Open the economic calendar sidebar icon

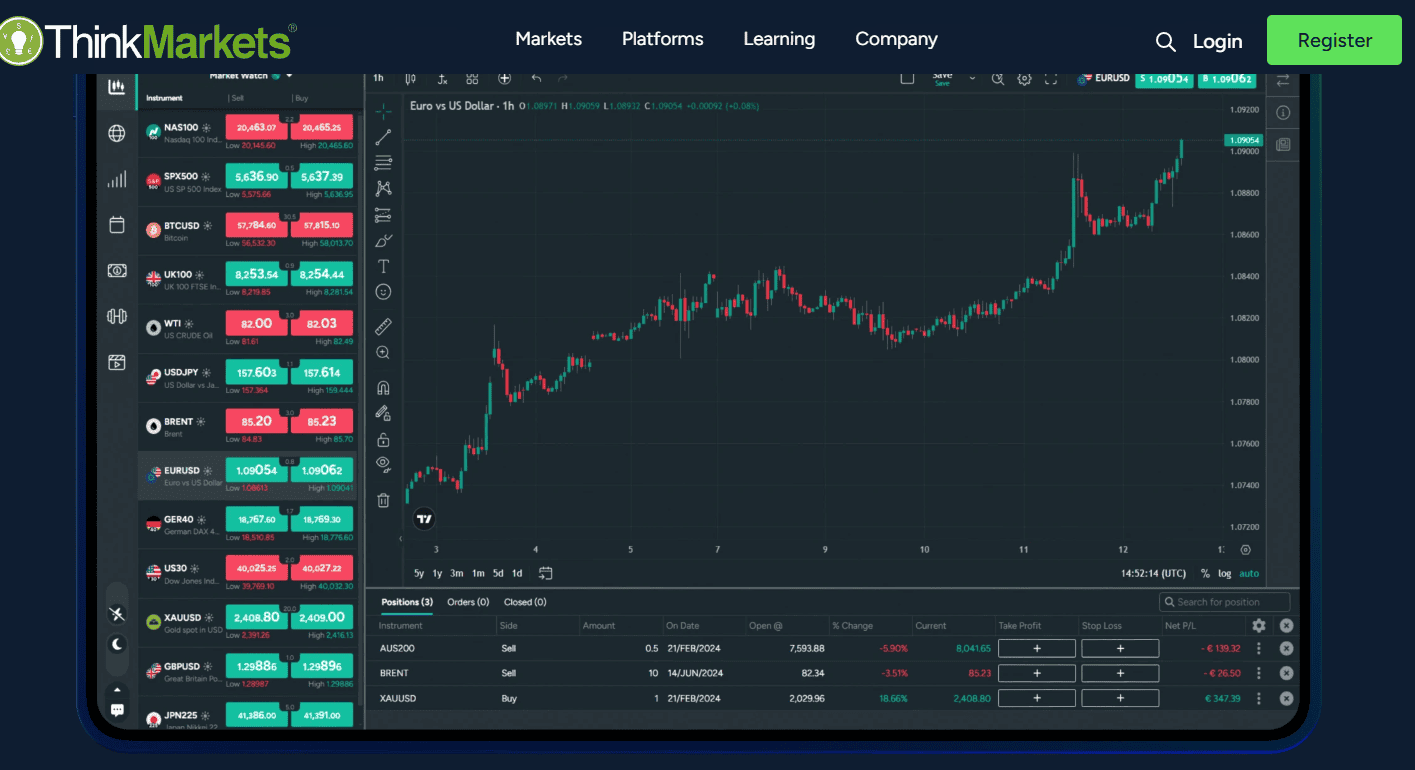point(116,225)
